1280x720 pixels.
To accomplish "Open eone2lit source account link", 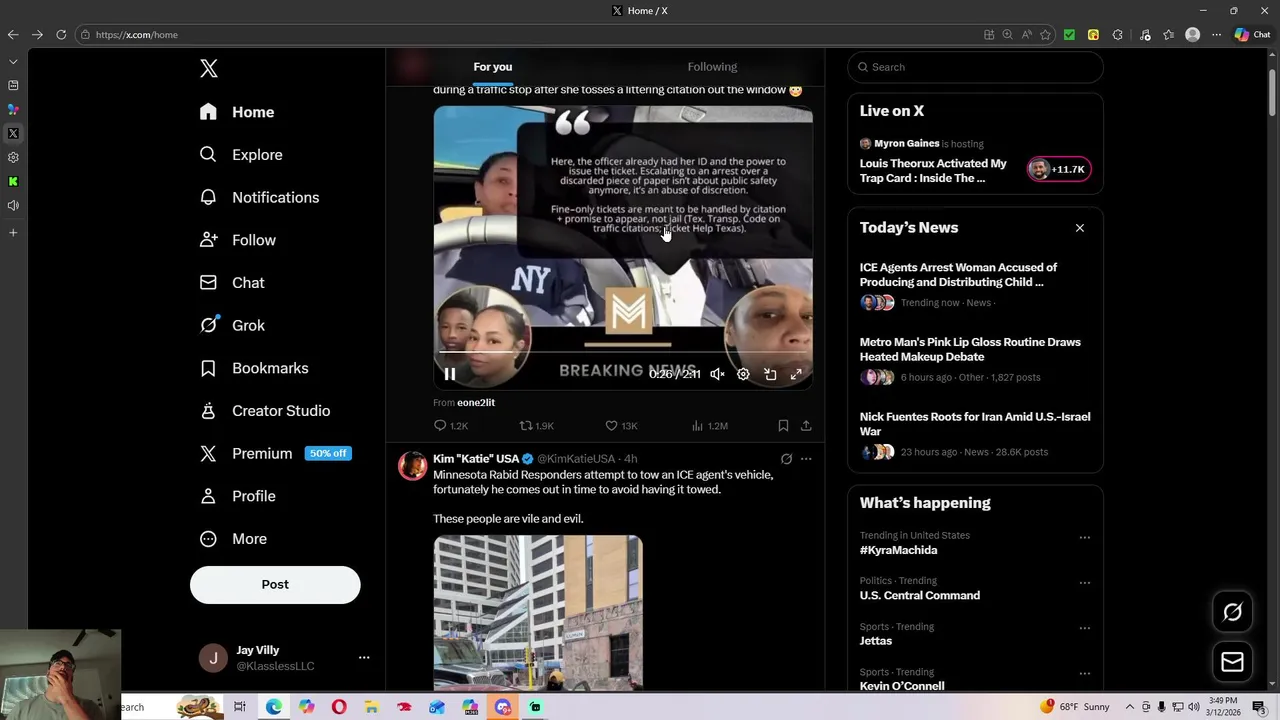I will [x=476, y=403].
